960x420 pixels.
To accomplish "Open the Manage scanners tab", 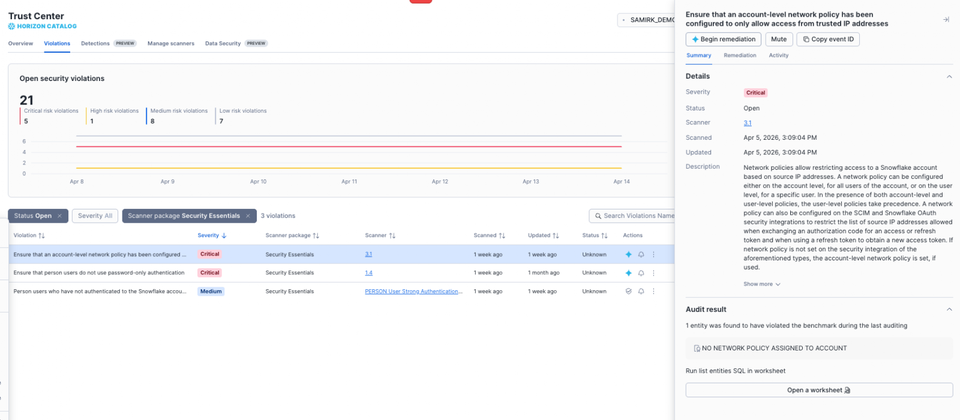I will 171,43.
